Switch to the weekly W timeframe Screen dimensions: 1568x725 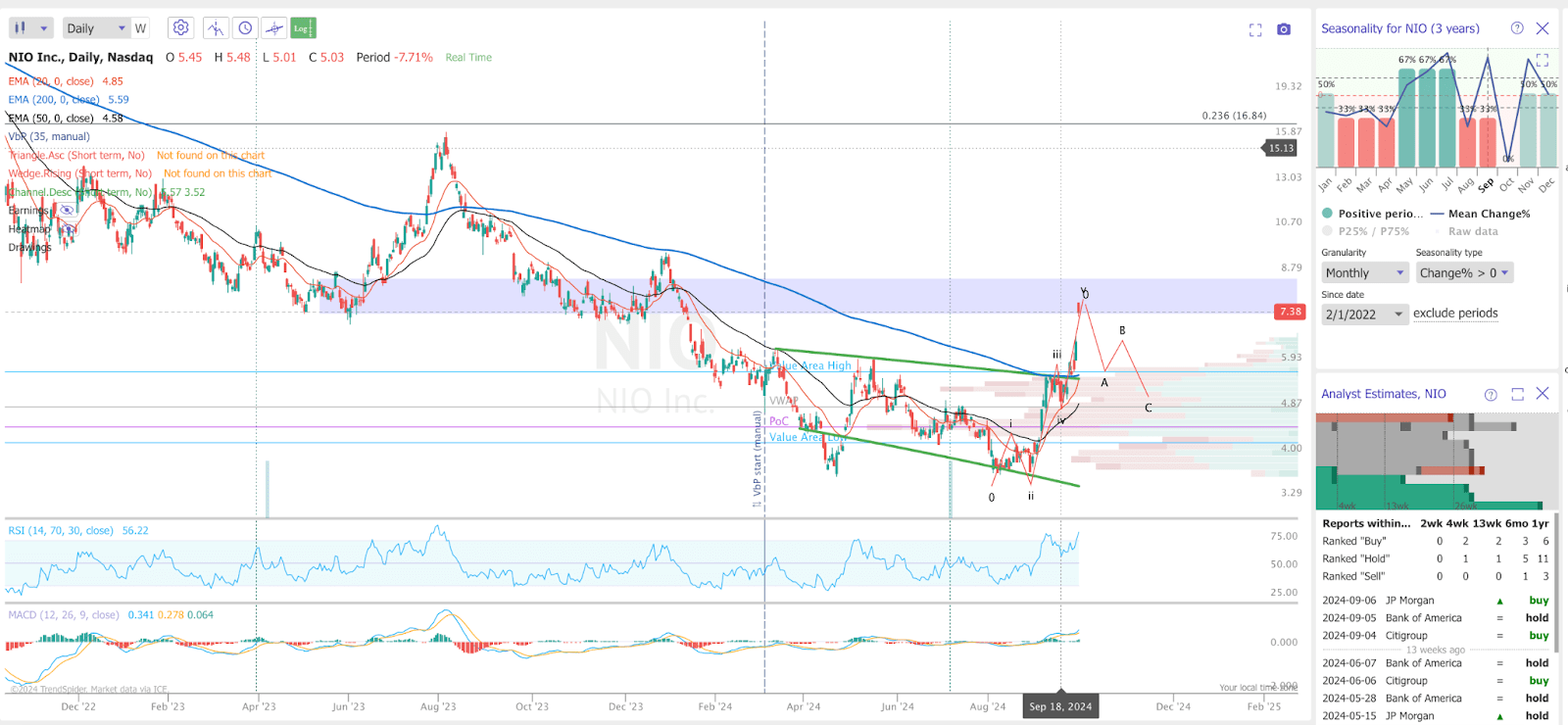coord(140,28)
